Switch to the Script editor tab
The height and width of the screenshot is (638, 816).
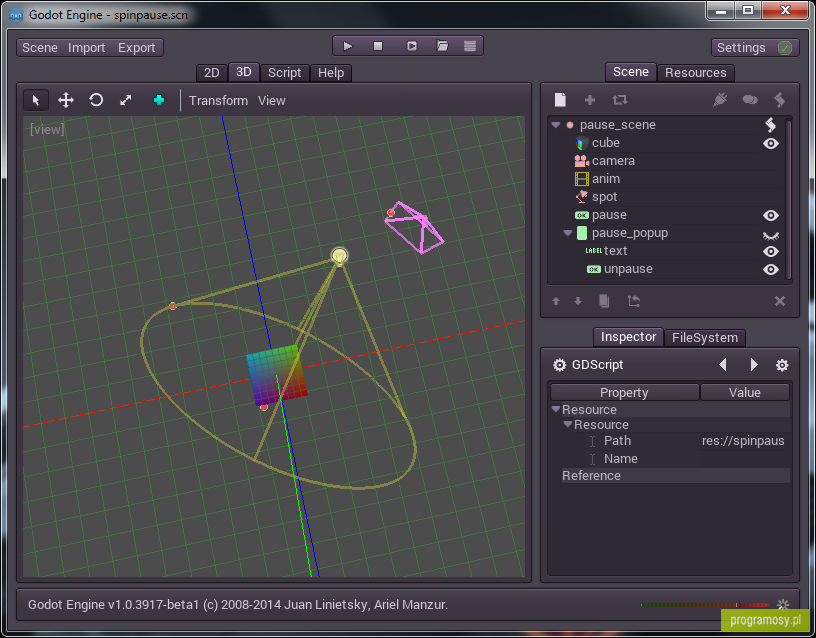click(284, 72)
